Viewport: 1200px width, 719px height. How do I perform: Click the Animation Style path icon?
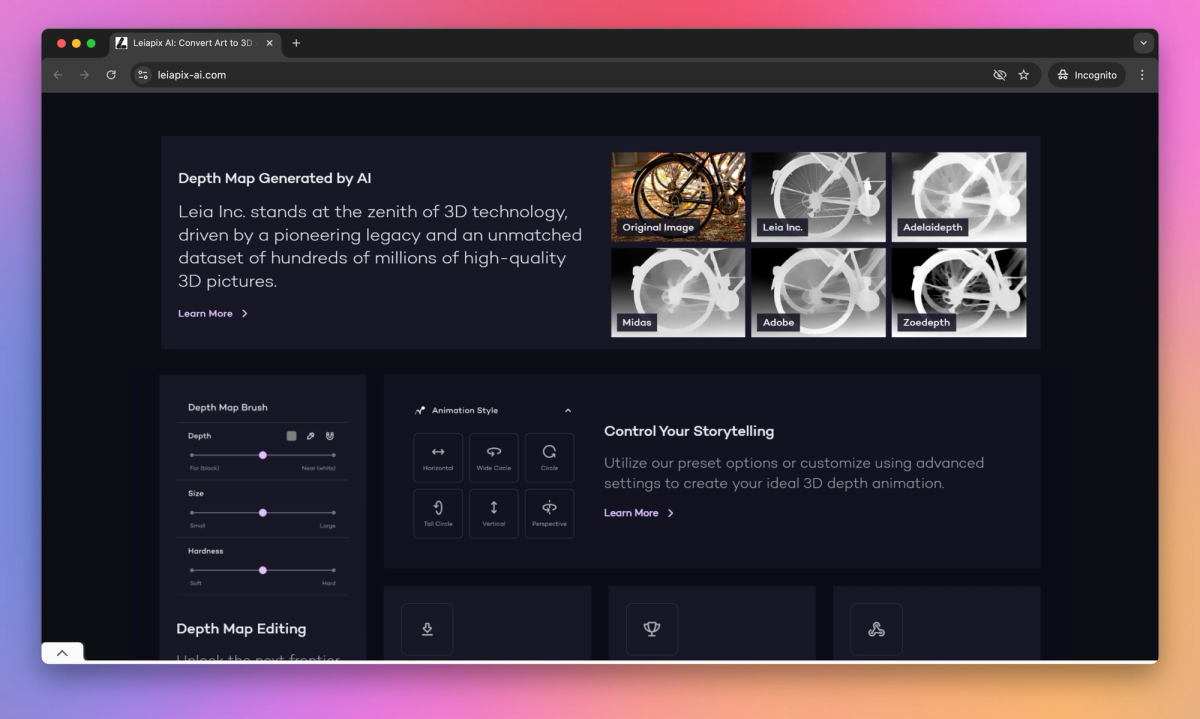[x=420, y=411]
